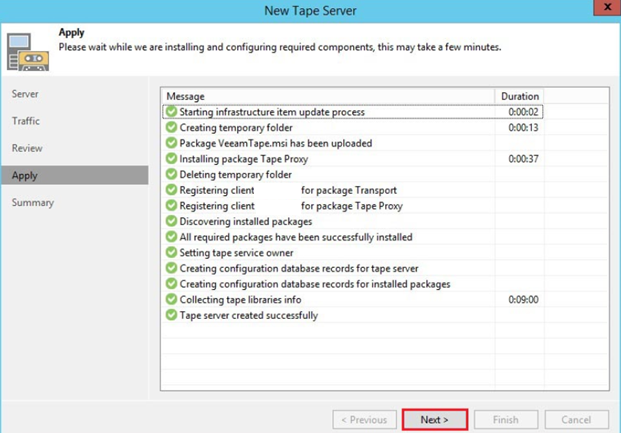Click green check beside Starting infrastructure item update
The height and width of the screenshot is (433, 621).
tap(171, 112)
